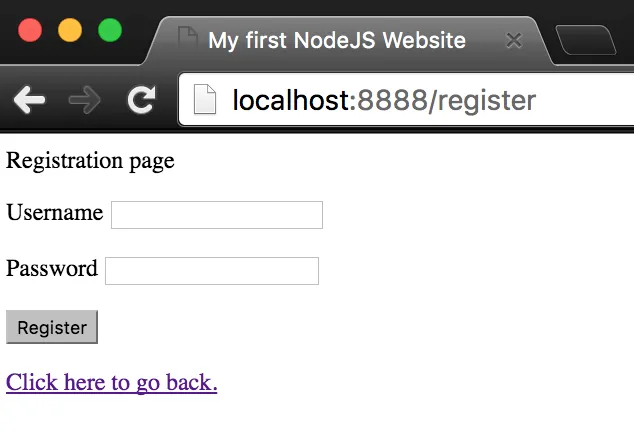Click into the Username input field

point(217,215)
